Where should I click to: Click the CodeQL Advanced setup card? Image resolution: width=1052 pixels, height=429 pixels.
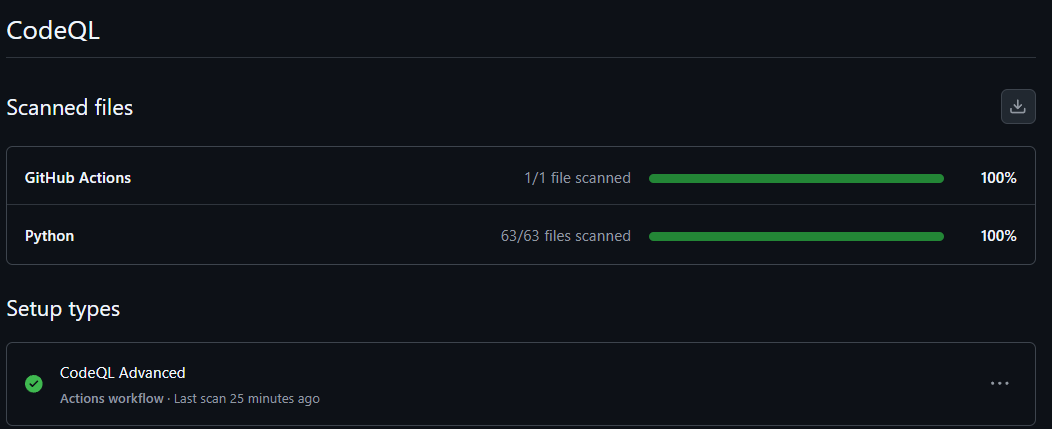coord(600,384)
